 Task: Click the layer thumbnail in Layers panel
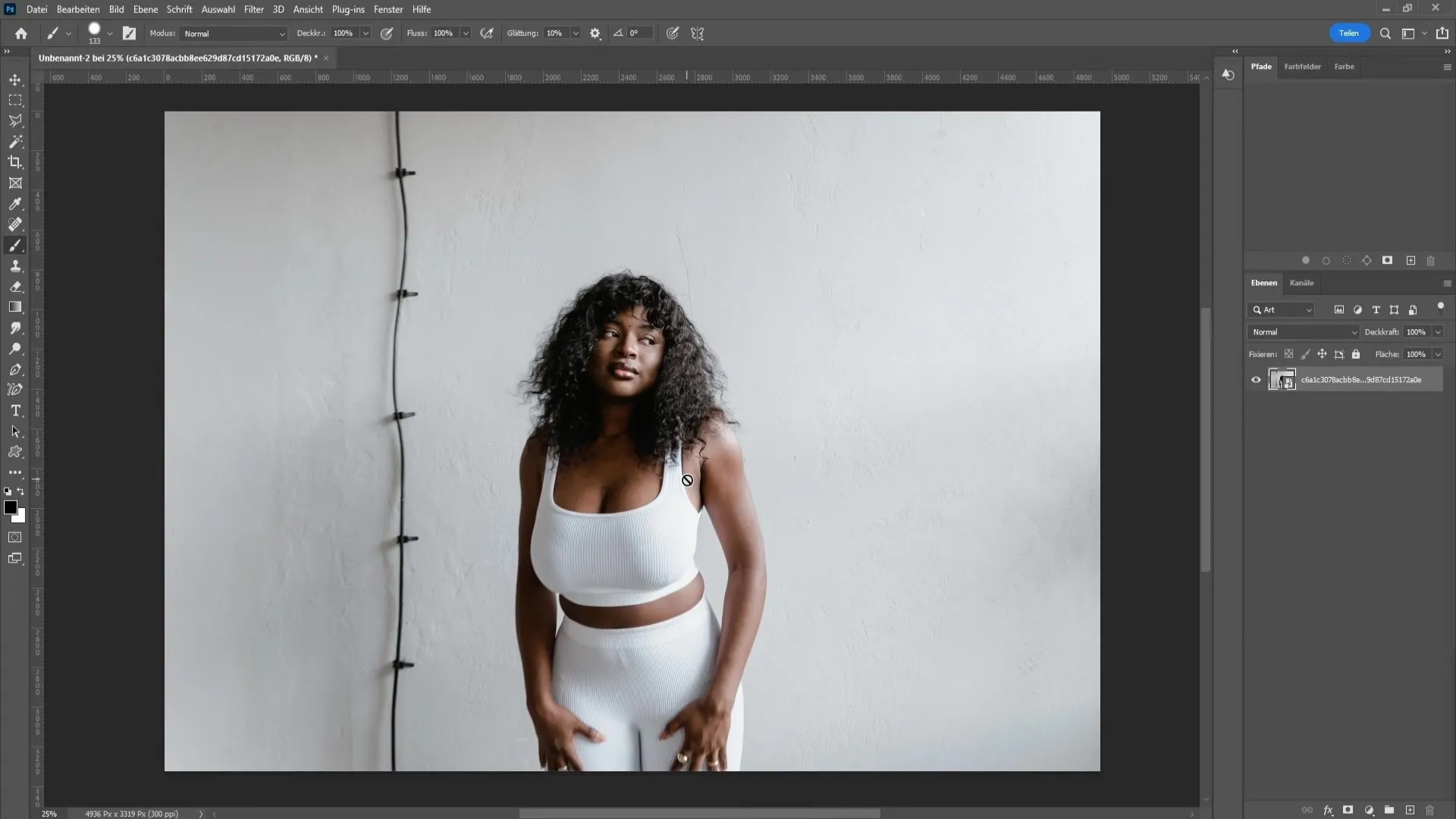click(1283, 379)
